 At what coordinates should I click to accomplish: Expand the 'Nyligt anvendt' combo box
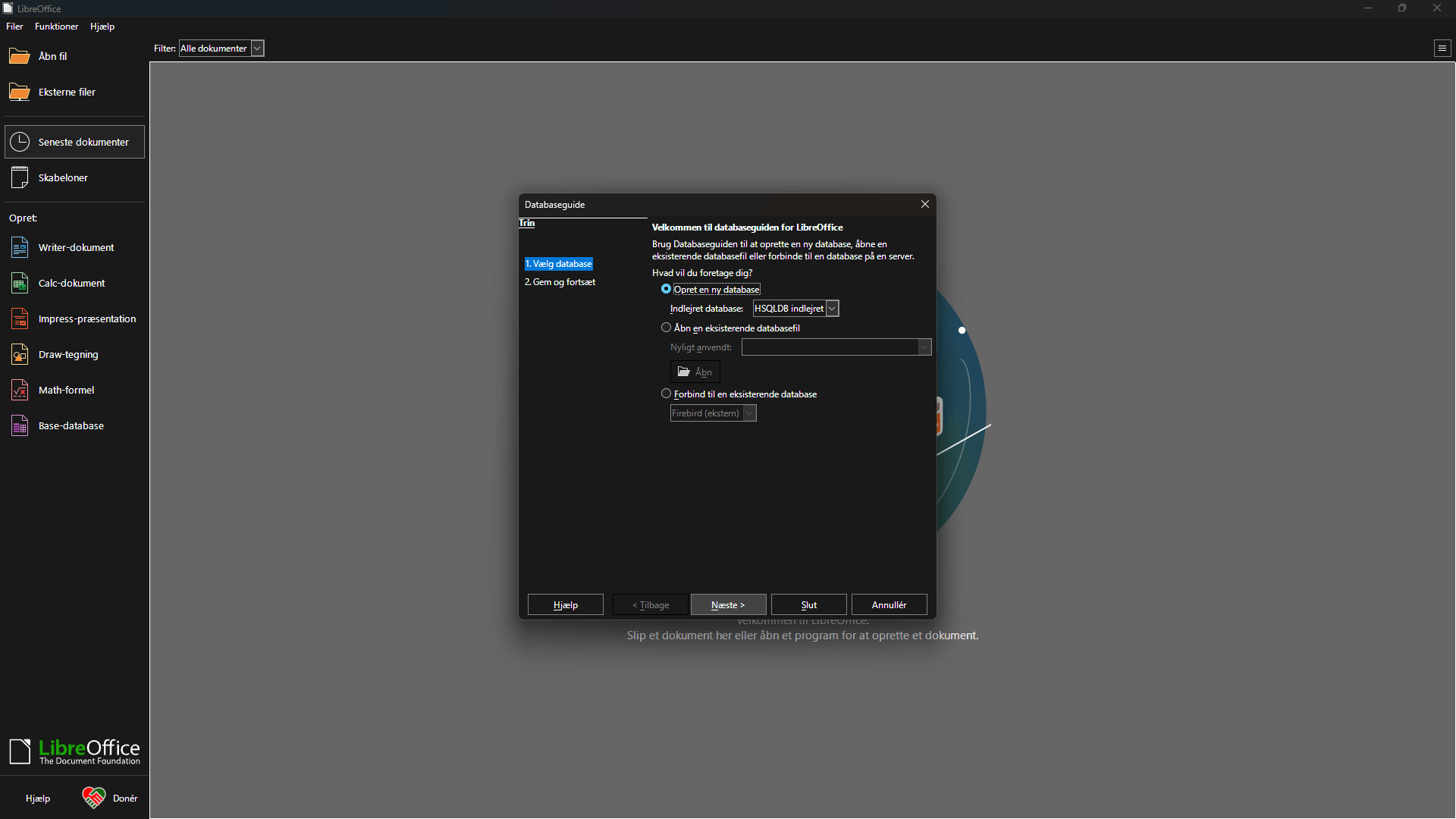[924, 347]
